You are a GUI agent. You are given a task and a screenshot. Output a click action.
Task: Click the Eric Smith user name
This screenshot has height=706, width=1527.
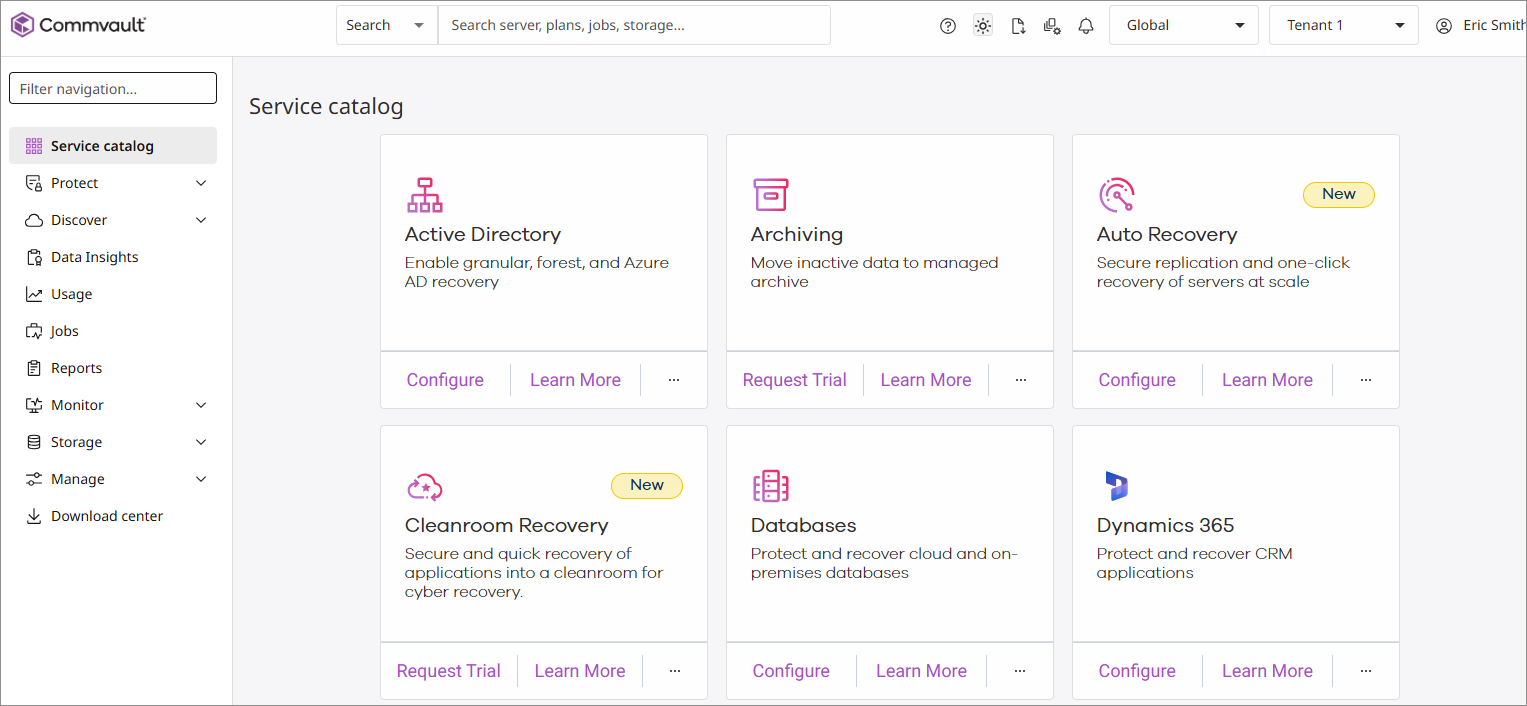pyautogui.click(x=1494, y=25)
